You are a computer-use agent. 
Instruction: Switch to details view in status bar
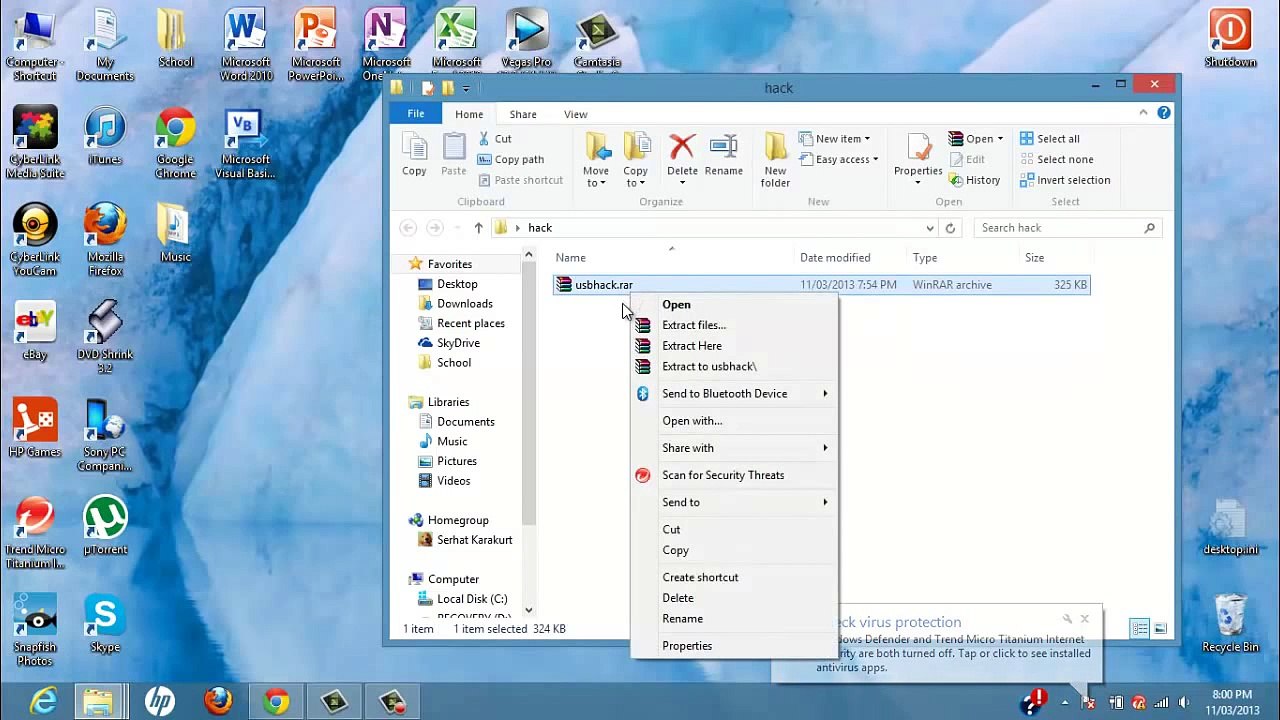[1139, 629]
